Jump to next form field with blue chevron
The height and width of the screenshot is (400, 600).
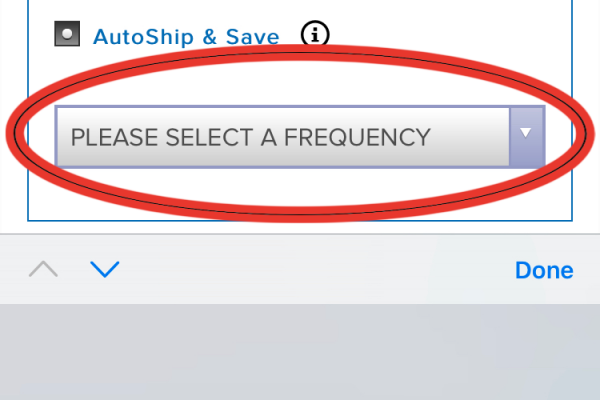click(104, 270)
